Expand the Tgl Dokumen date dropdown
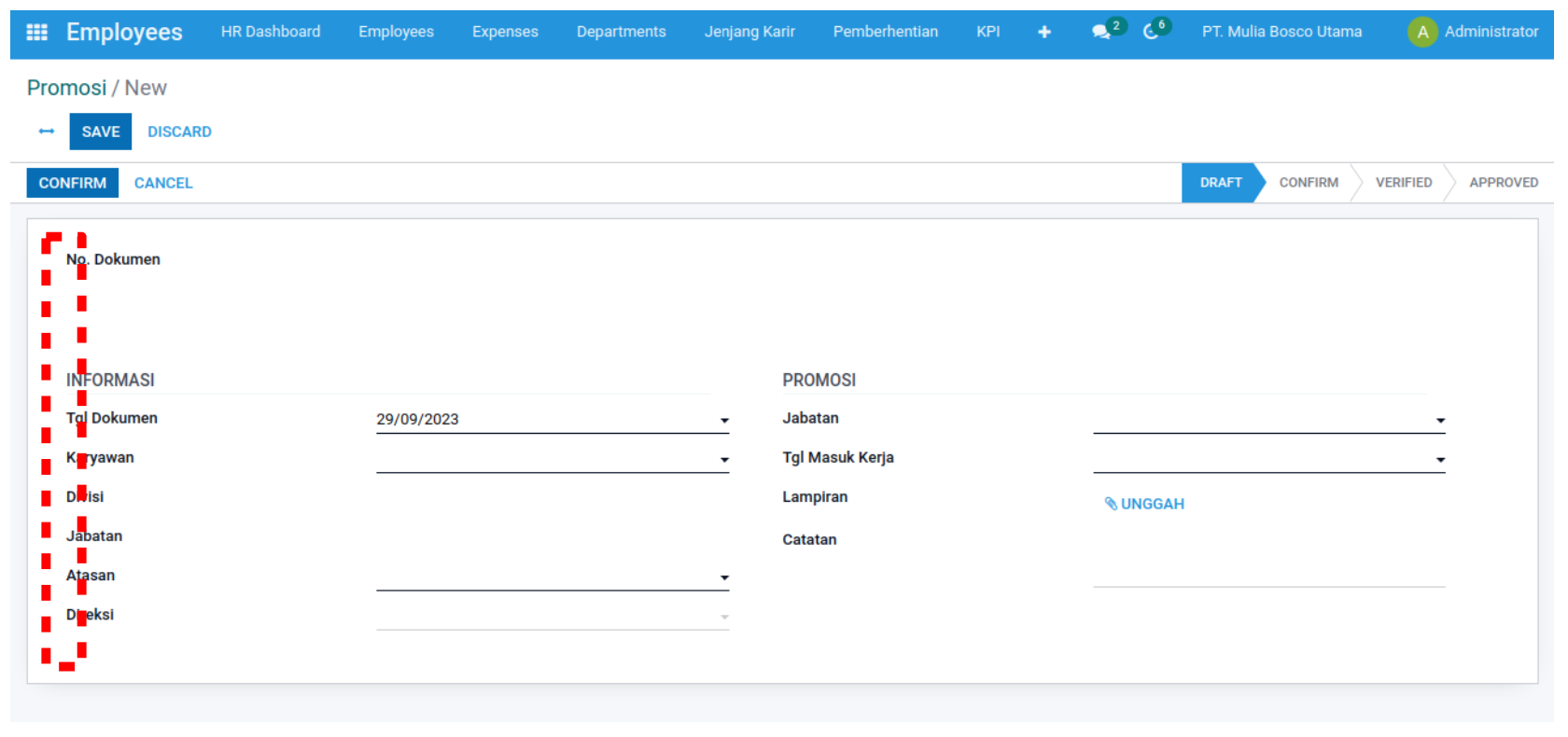Viewport: 1568px width, 737px height. [724, 421]
